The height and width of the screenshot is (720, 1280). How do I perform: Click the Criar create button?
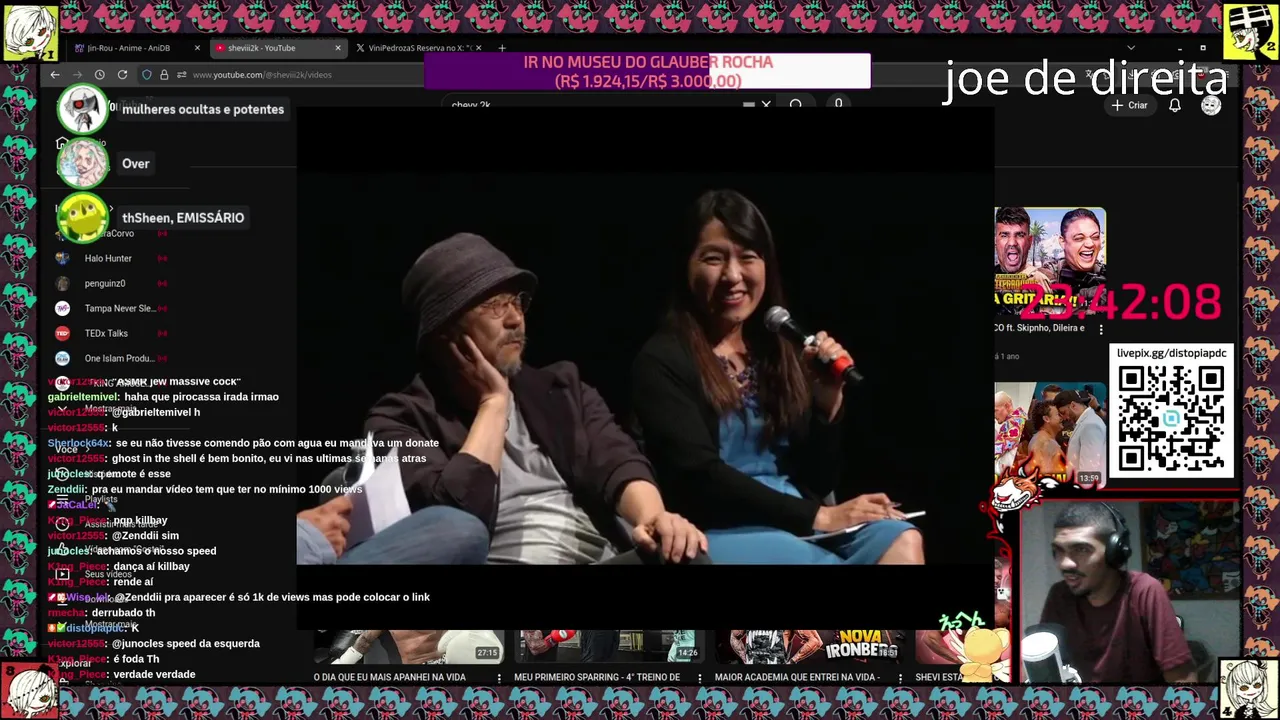(x=1130, y=105)
